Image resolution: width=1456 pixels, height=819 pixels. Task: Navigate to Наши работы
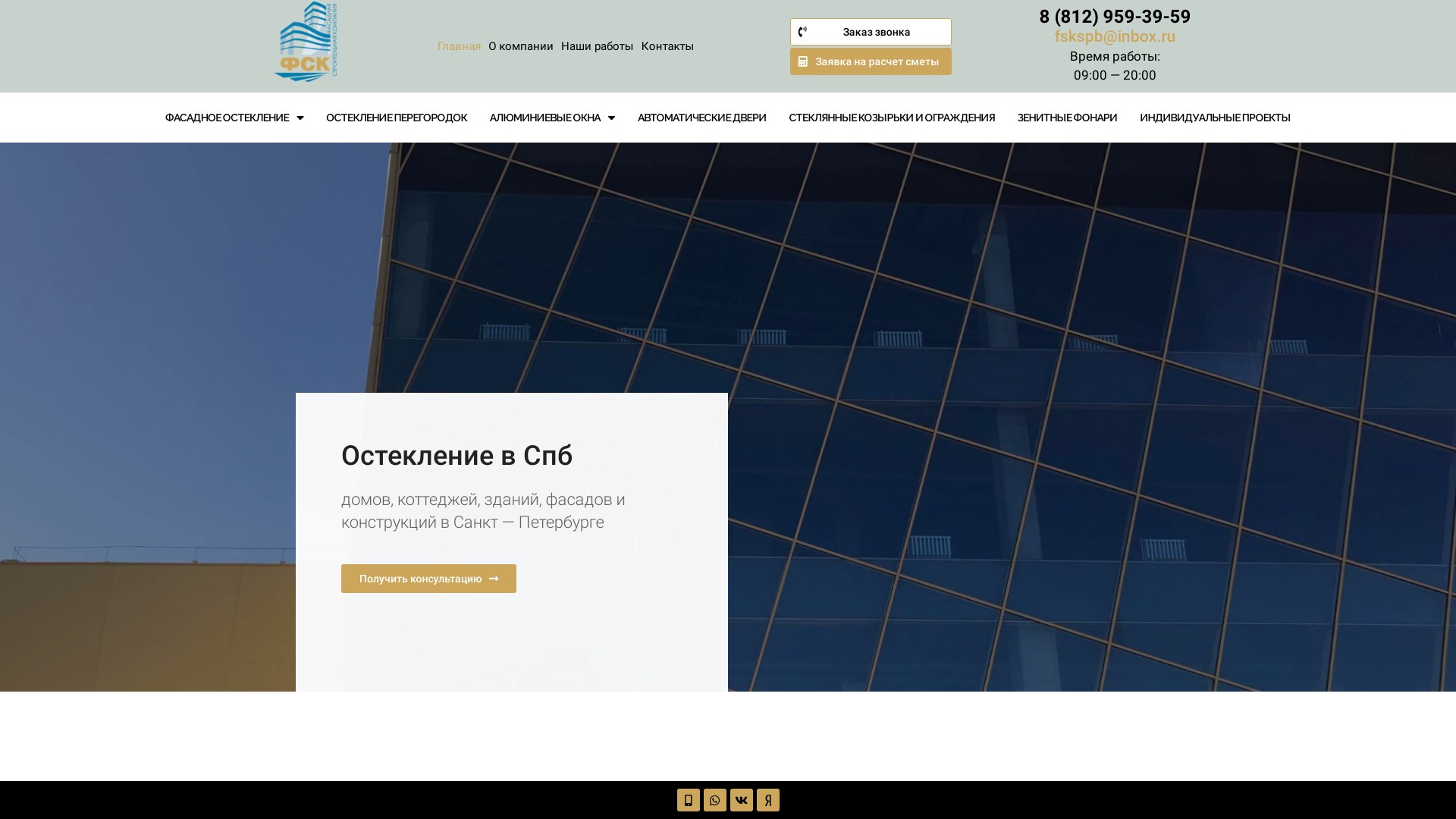[x=597, y=46]
